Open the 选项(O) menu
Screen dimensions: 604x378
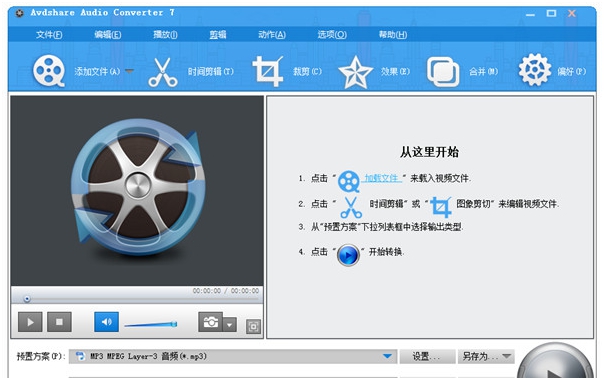point(332,35)
